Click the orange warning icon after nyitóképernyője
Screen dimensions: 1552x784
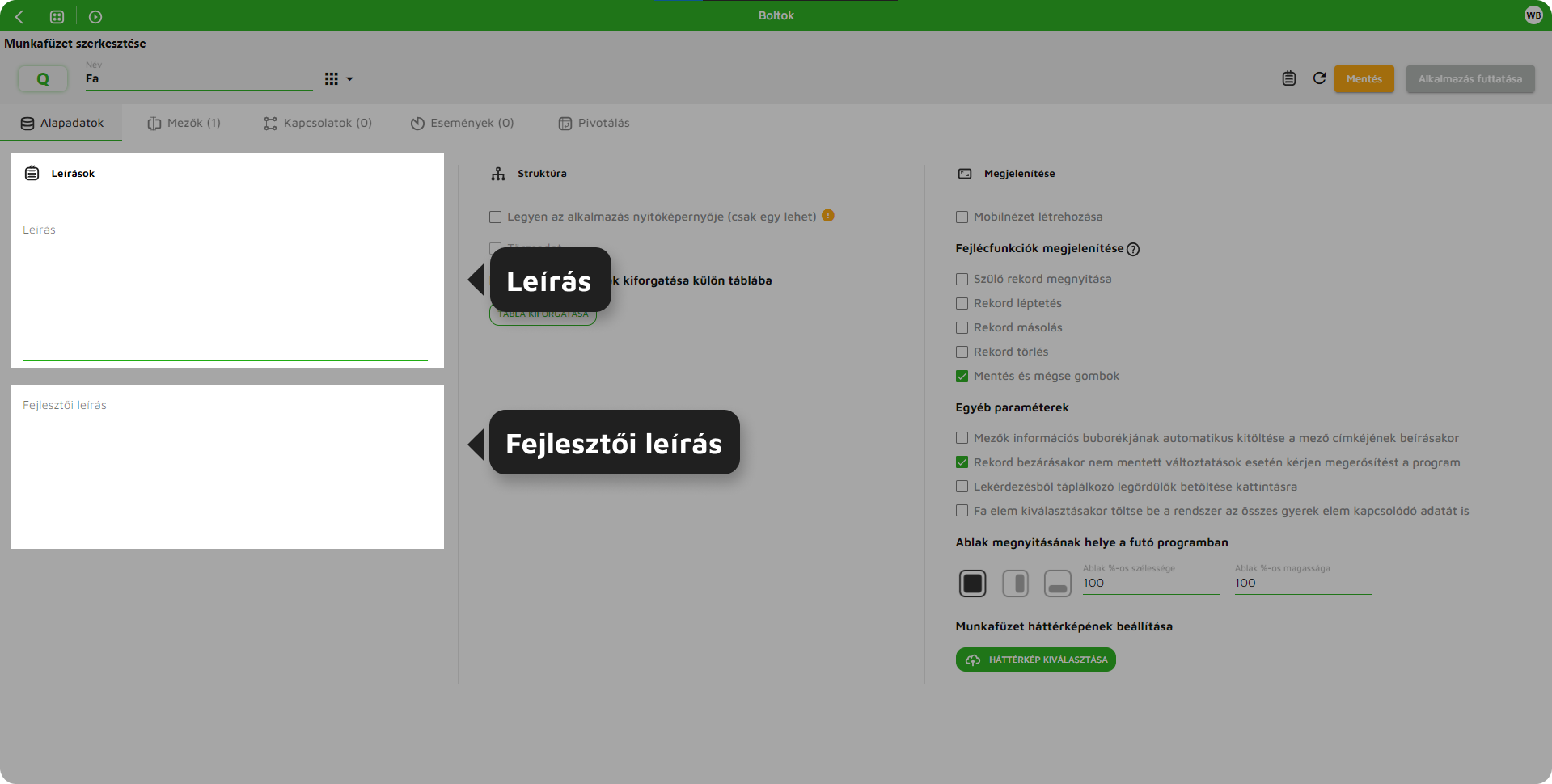click(828, 215)
